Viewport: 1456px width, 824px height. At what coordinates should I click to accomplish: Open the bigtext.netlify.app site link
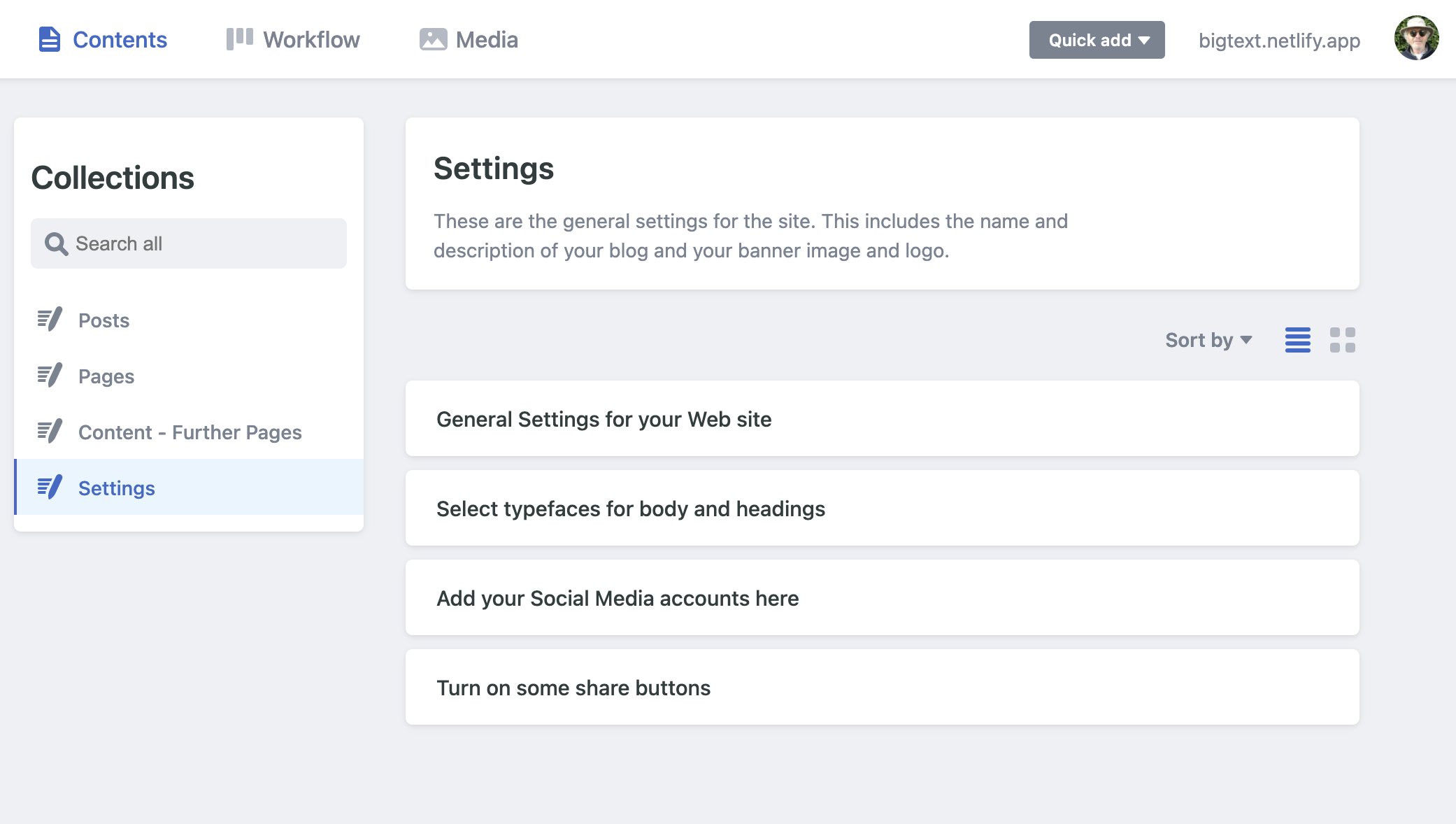pyautogui.click(x=1279, y=41)
